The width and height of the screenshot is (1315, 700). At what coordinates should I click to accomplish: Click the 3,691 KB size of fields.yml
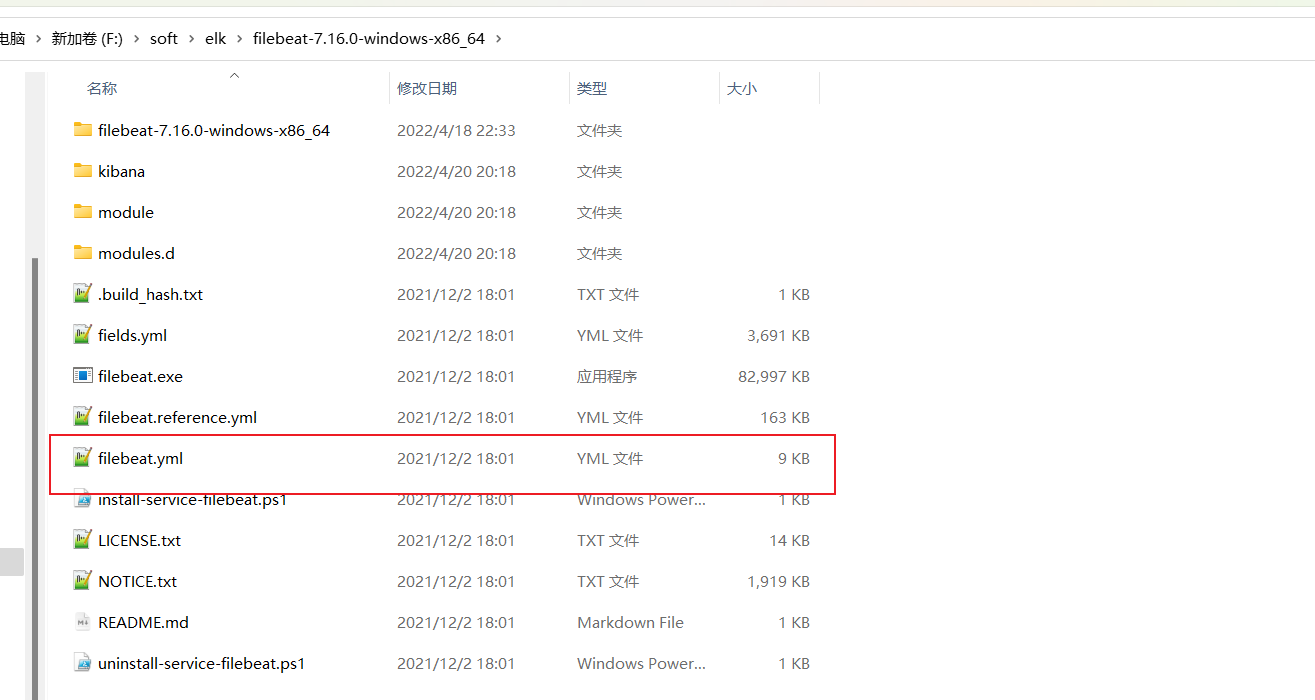coord(778,335)
